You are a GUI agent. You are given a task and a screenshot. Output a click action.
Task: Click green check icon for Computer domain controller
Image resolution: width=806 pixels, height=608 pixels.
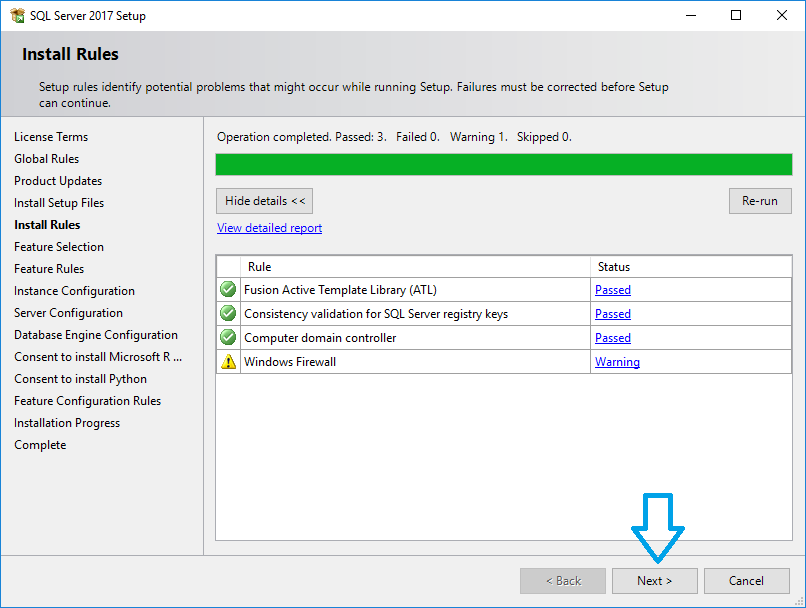[x=228, y=338]
